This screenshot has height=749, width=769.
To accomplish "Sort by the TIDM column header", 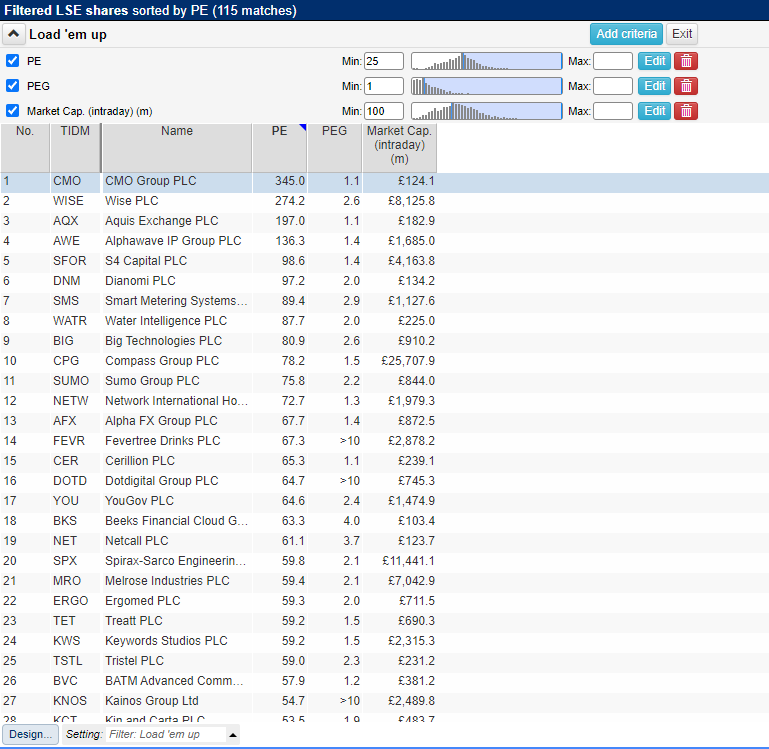I will (75, 148).
